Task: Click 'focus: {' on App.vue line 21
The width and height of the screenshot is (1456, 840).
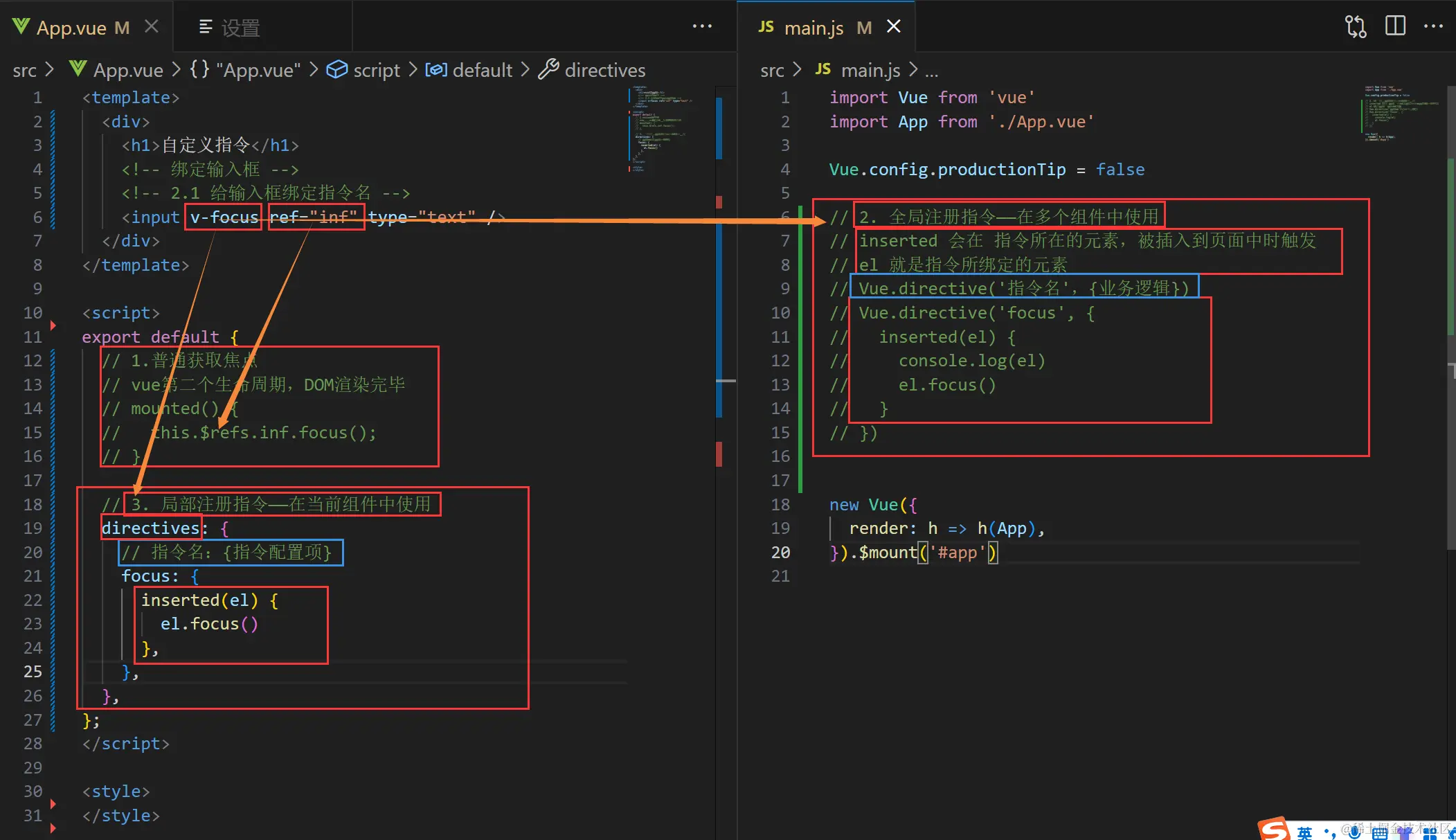Action: [160, 575]
